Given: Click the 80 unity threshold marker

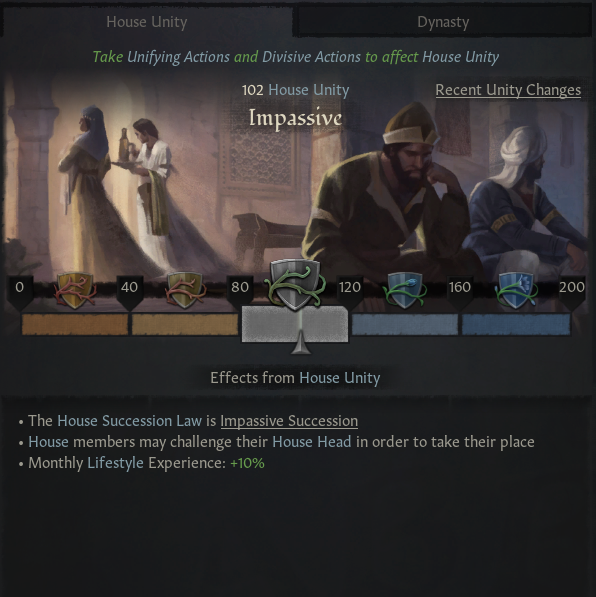Looking at the screenshot, I should pyautogui.click(x=240, y=292).
